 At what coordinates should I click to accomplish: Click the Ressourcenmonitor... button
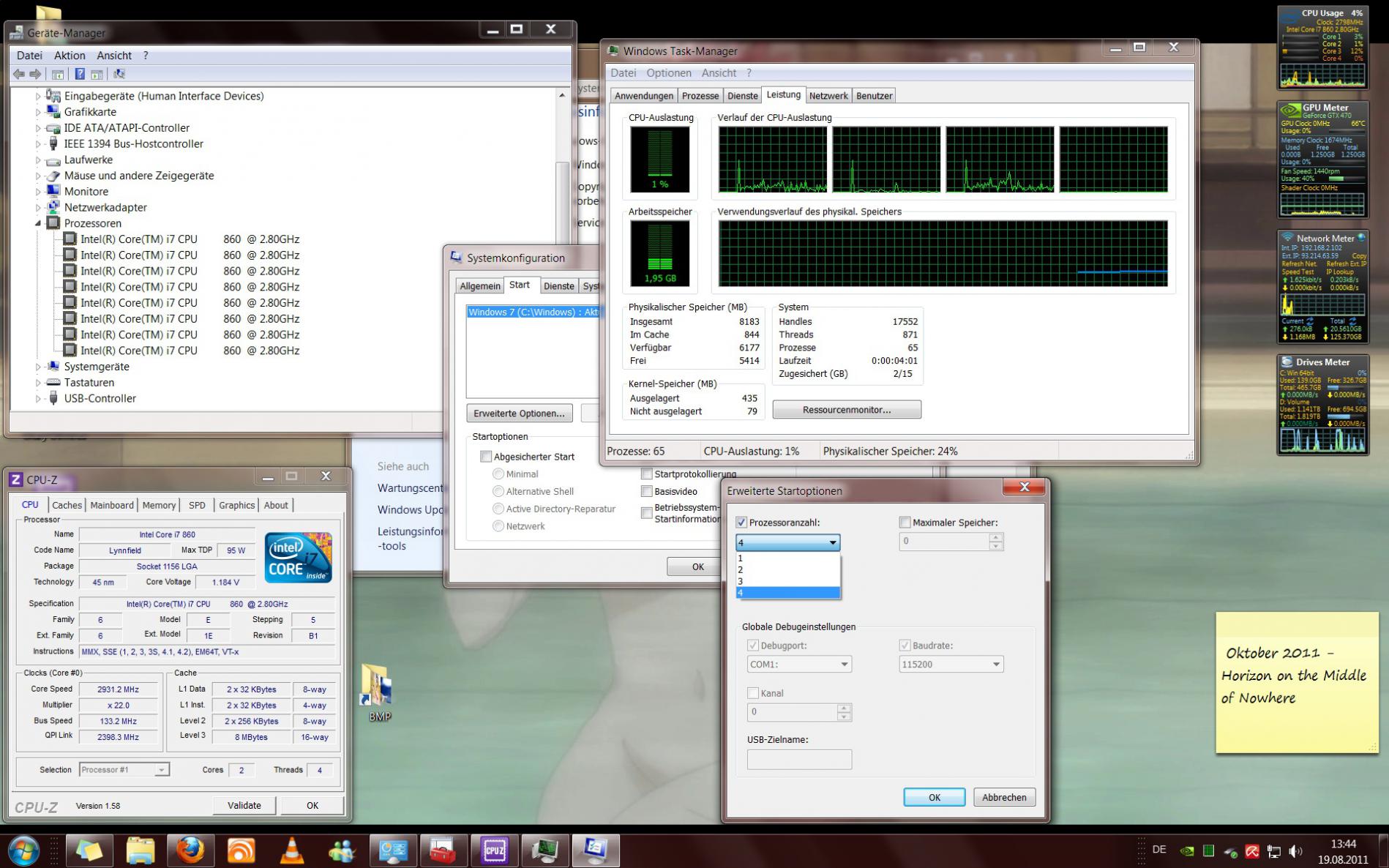[x=847, y=410]
